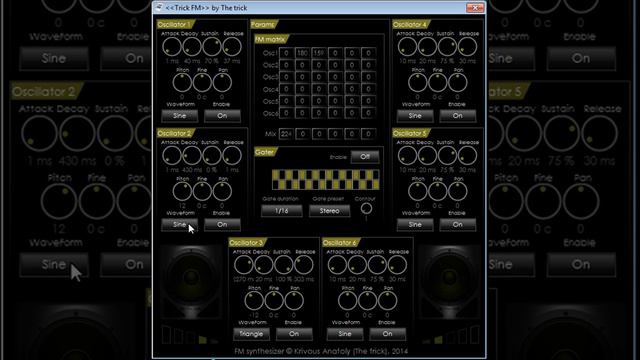The height and width of the screenshot is (360, 640).
Task: Select FM matrix Osc1 cell 159
Action: tap(319, 53)
